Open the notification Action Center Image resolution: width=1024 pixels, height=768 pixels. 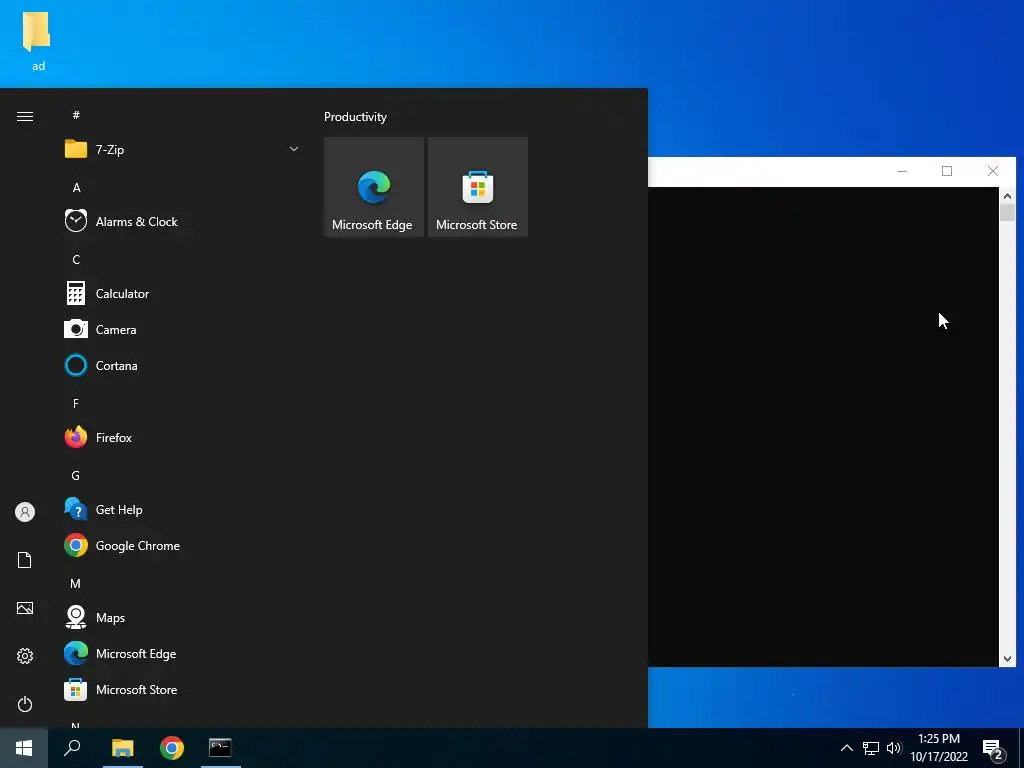(x=994, y=749)
